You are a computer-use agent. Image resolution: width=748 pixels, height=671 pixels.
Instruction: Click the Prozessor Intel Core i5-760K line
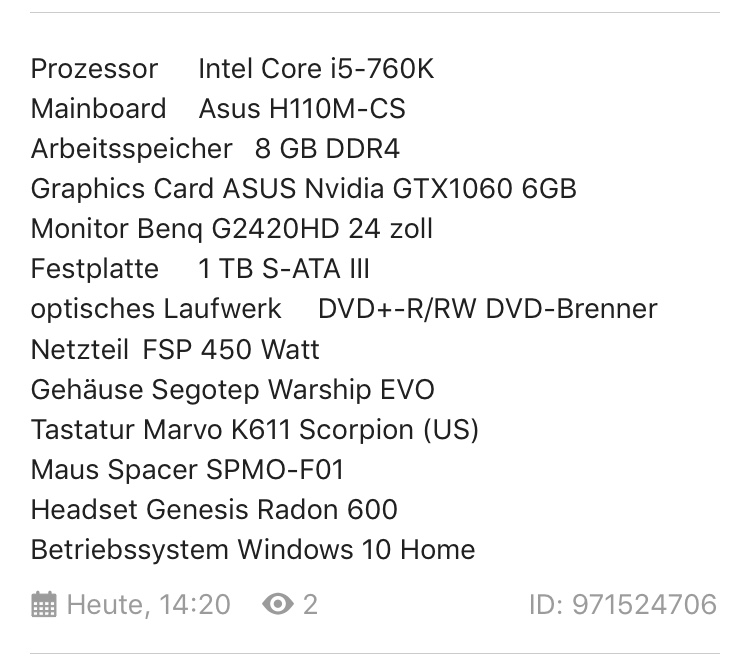pos(232,69)
